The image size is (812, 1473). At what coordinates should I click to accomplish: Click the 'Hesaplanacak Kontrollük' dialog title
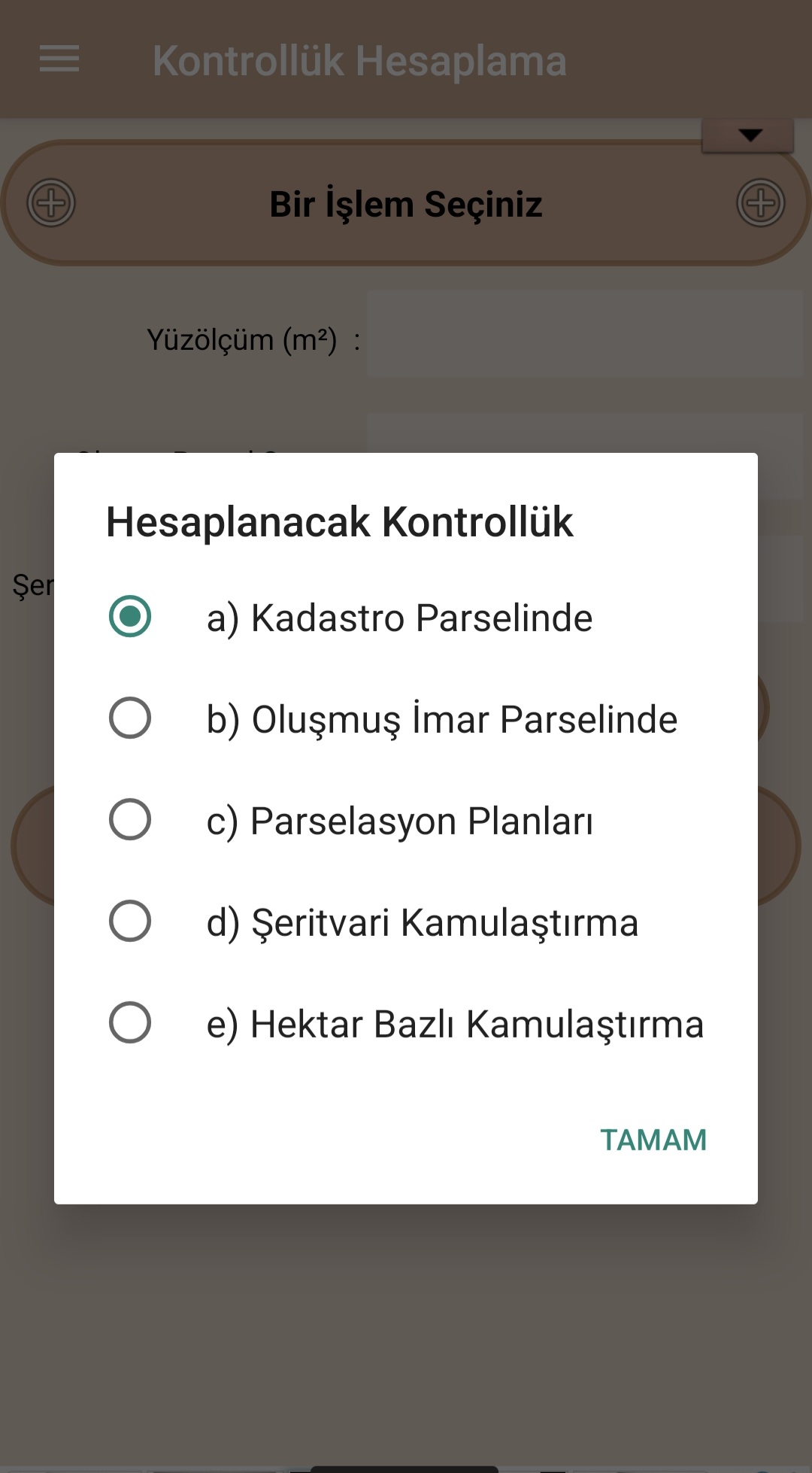[x=339, y=522]
